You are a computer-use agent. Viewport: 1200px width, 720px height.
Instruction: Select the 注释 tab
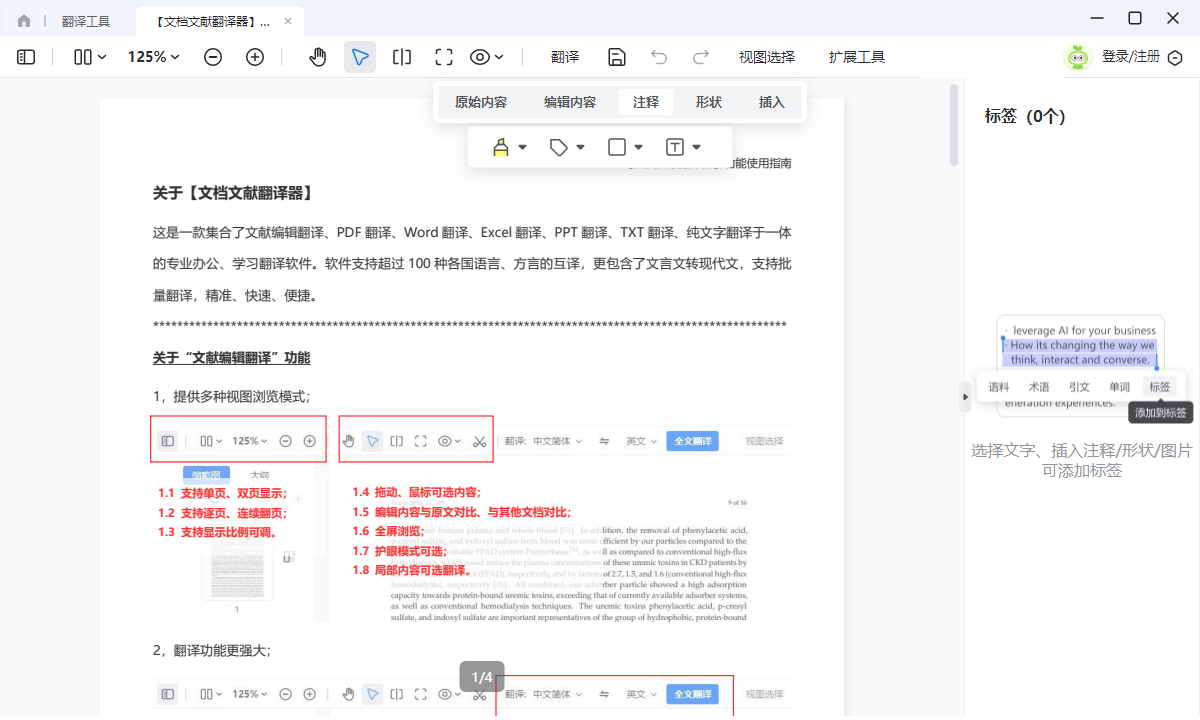click(x=646, y=102)
